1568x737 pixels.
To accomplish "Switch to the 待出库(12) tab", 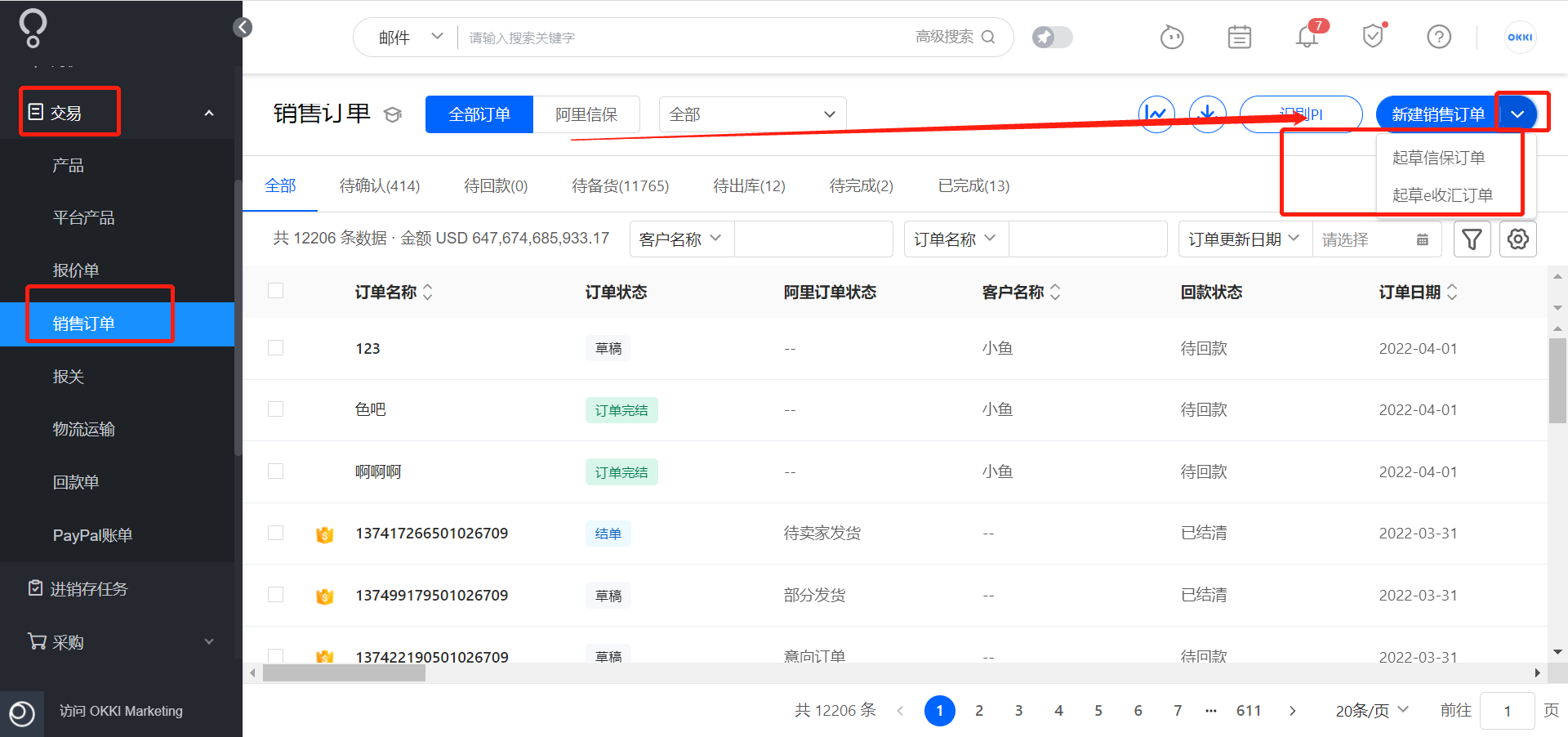I will coord(750,186).
